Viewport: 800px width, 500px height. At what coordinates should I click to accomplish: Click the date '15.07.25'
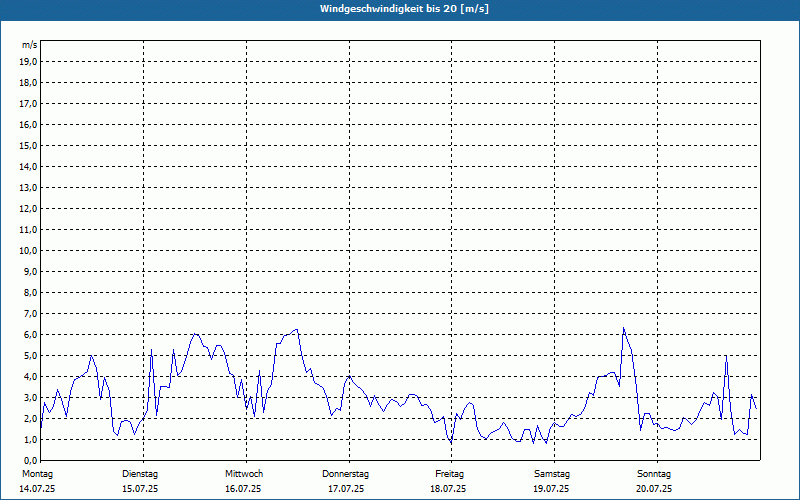[x=140, y=489]
